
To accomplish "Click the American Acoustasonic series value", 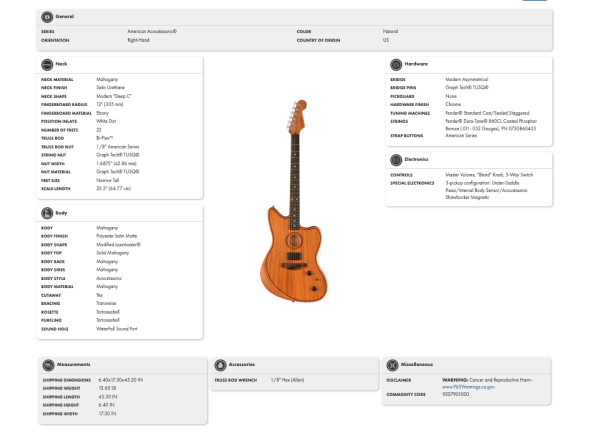I will (152, 31).
